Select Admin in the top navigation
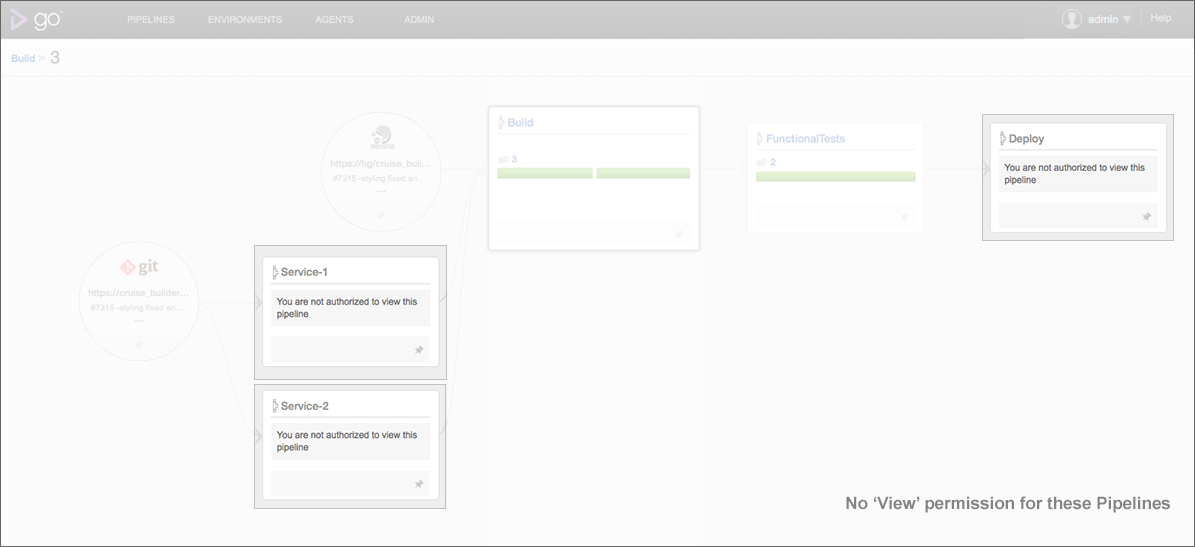 pos(419,20)
